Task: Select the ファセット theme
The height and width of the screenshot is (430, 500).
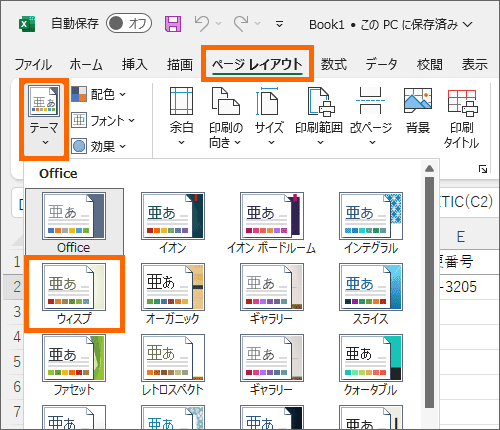Action: [74, 365]
